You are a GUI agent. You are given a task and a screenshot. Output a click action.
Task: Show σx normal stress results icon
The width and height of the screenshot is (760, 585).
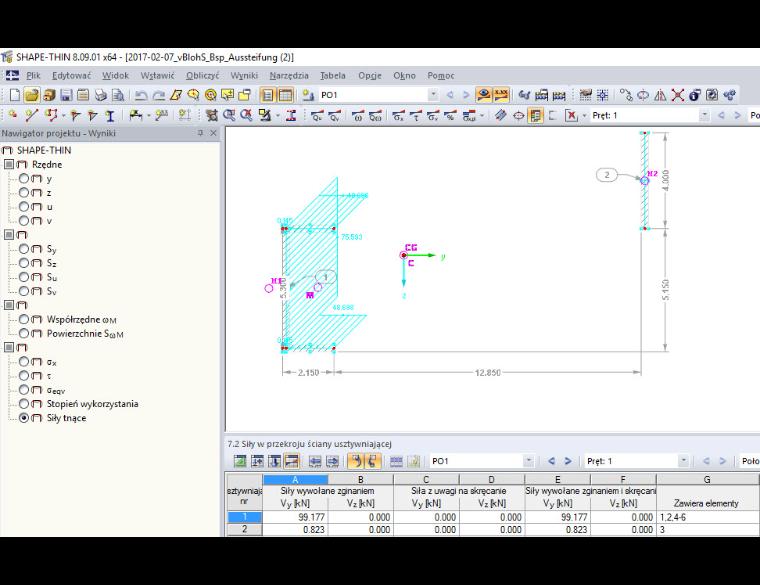click(398, 115)
